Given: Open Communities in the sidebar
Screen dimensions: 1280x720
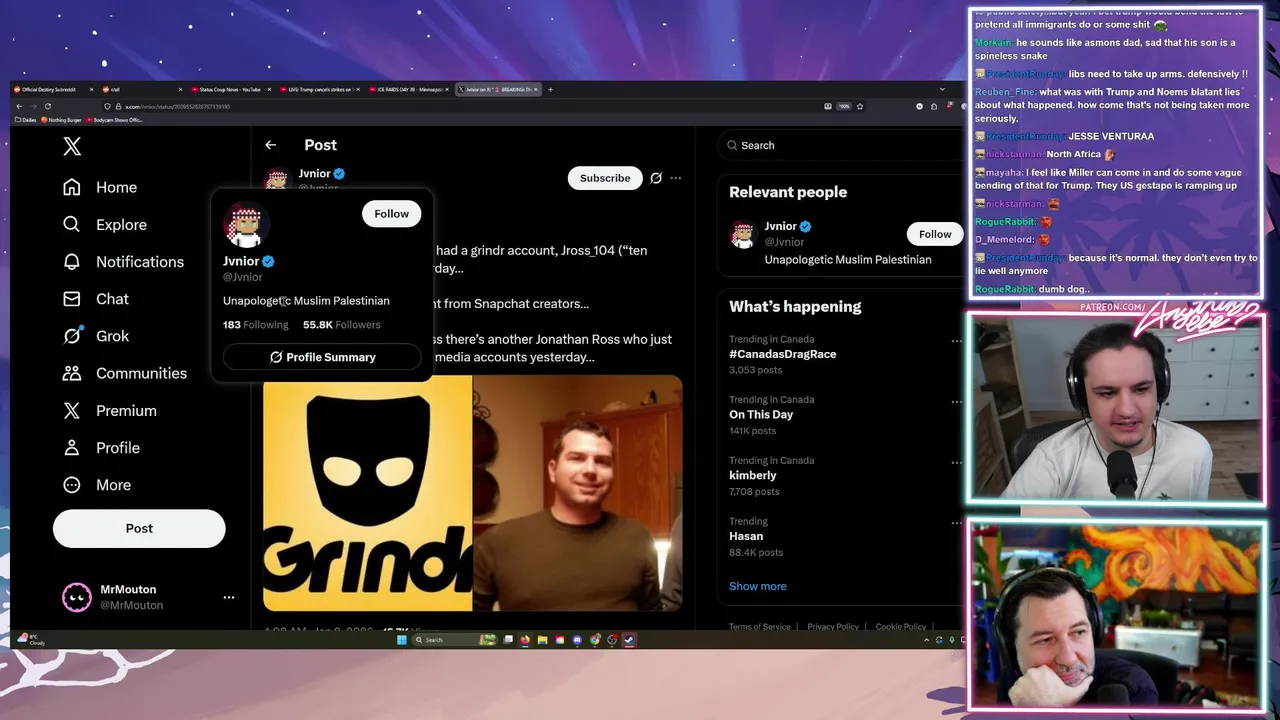Looking at the screenshot, I should 125,373.
